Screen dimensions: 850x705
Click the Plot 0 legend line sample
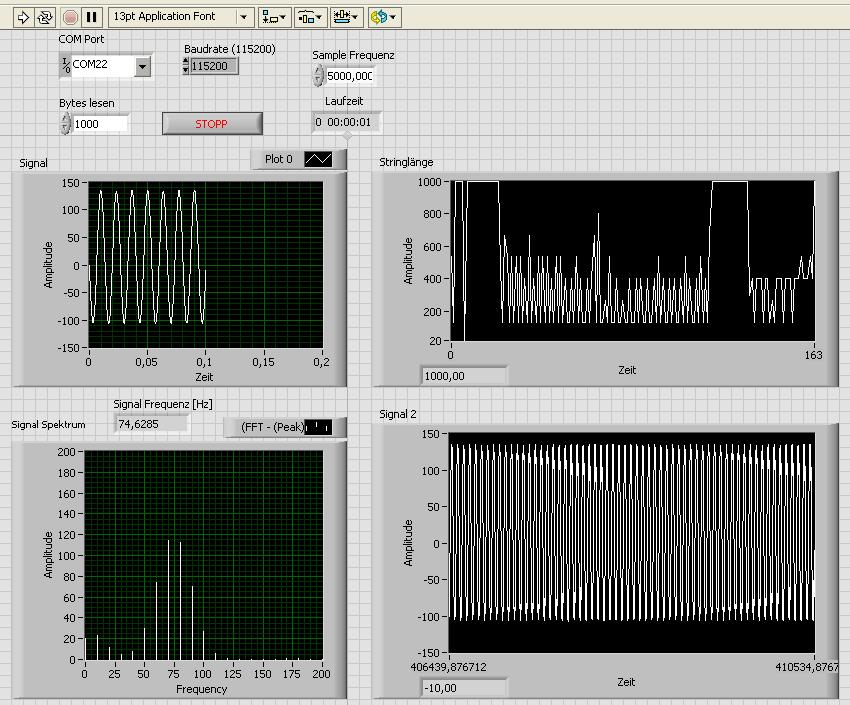tap(319, 159)
